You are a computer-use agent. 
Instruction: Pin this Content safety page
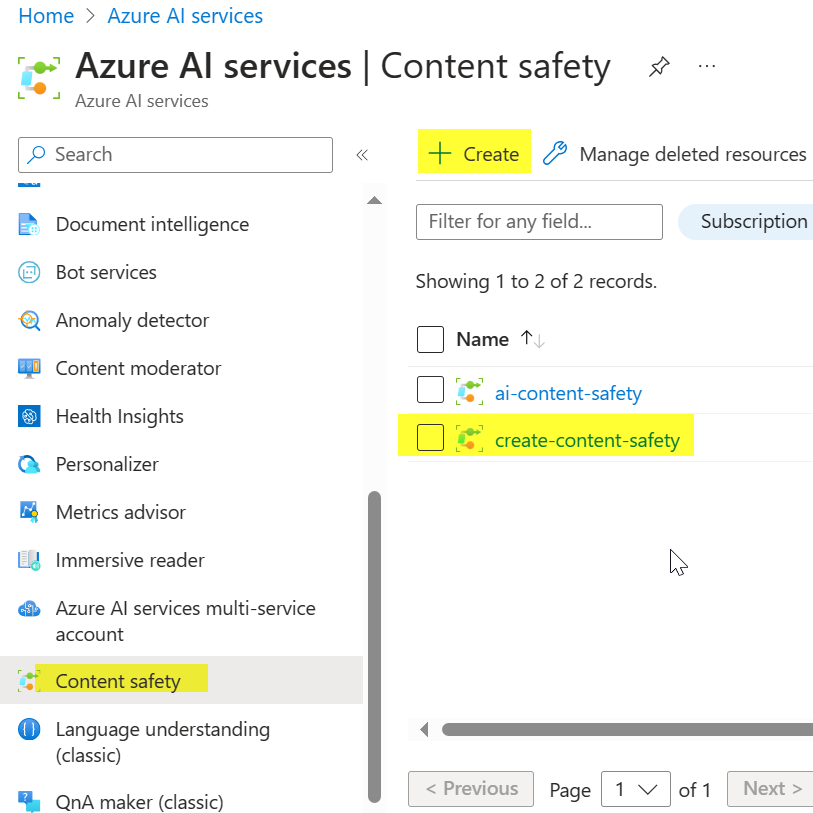point(659,67)
